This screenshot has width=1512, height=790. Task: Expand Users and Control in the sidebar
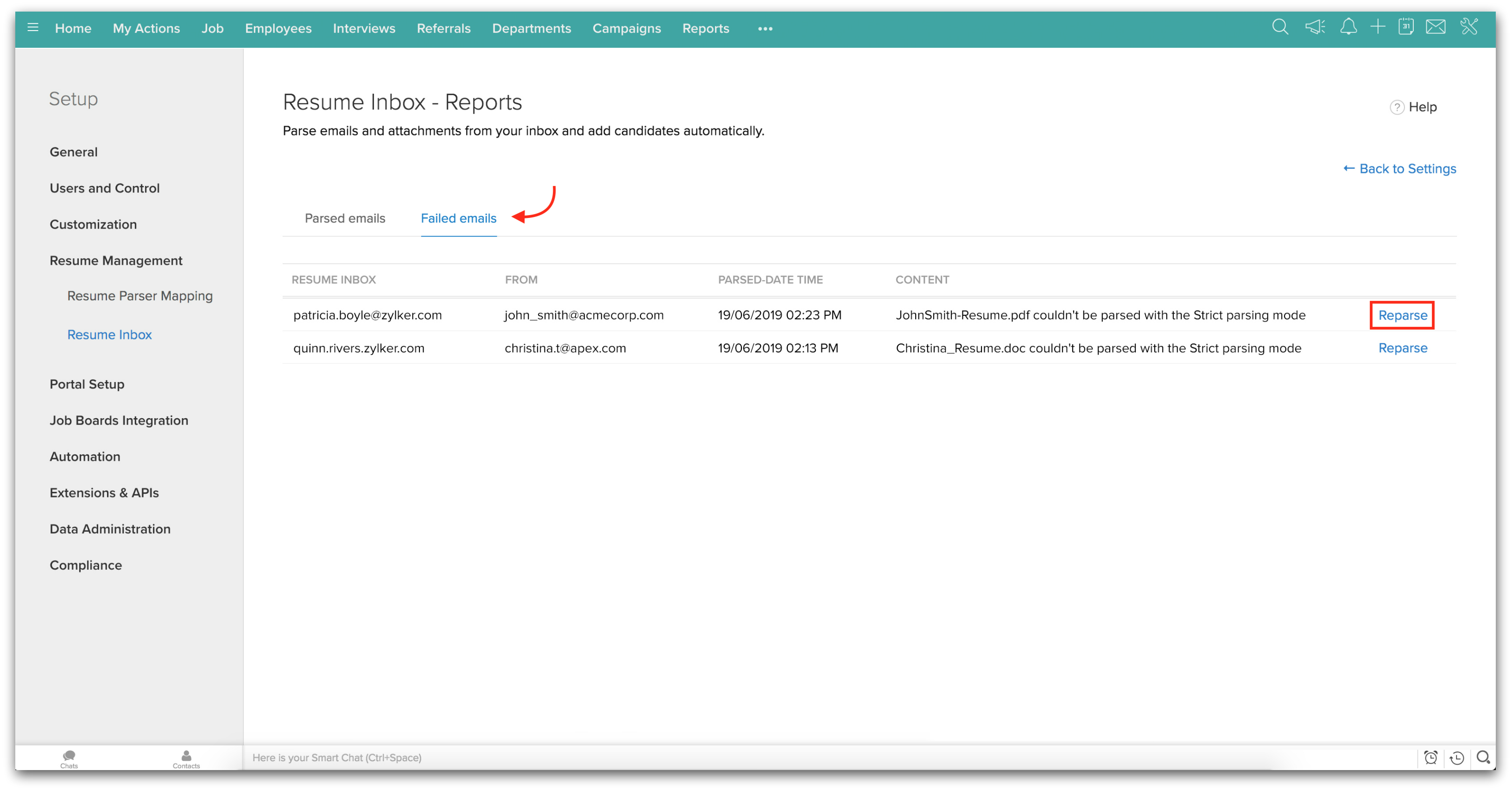tap(104, 189)
